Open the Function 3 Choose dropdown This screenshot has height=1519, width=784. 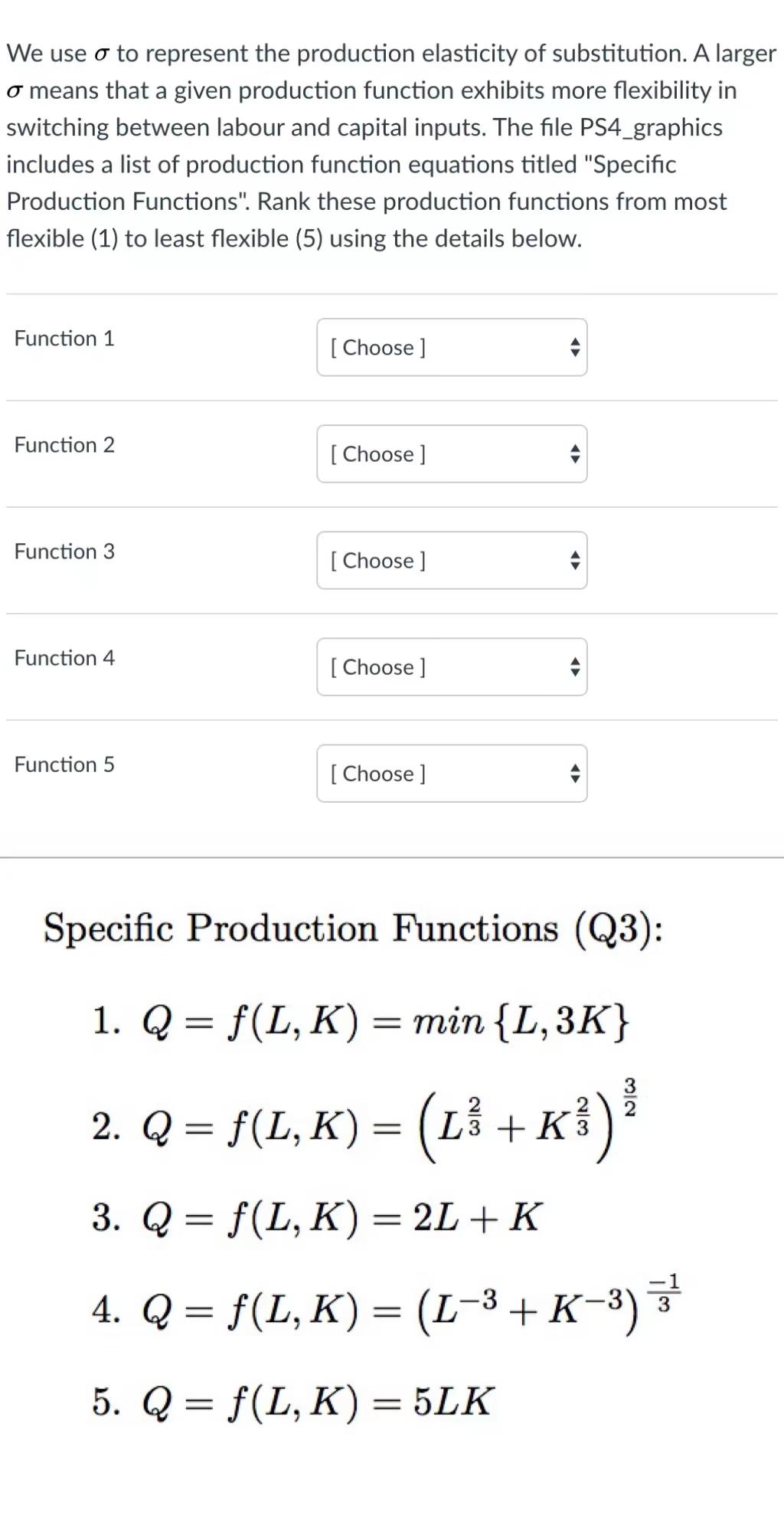451,560
